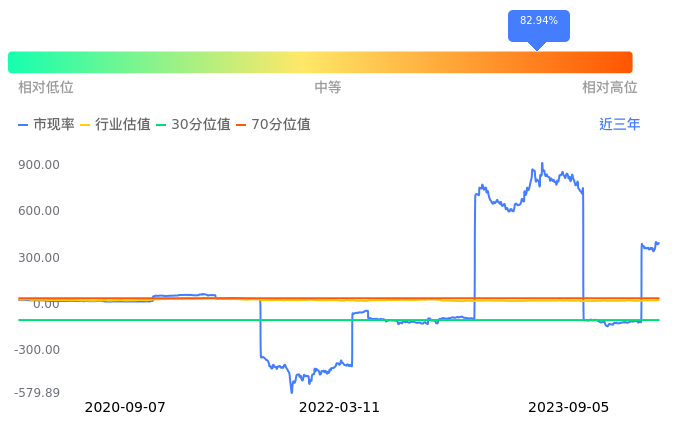686x442 pixels.
Task: Toggle the 30分位值 legend label
Action: tap(201, 125)
